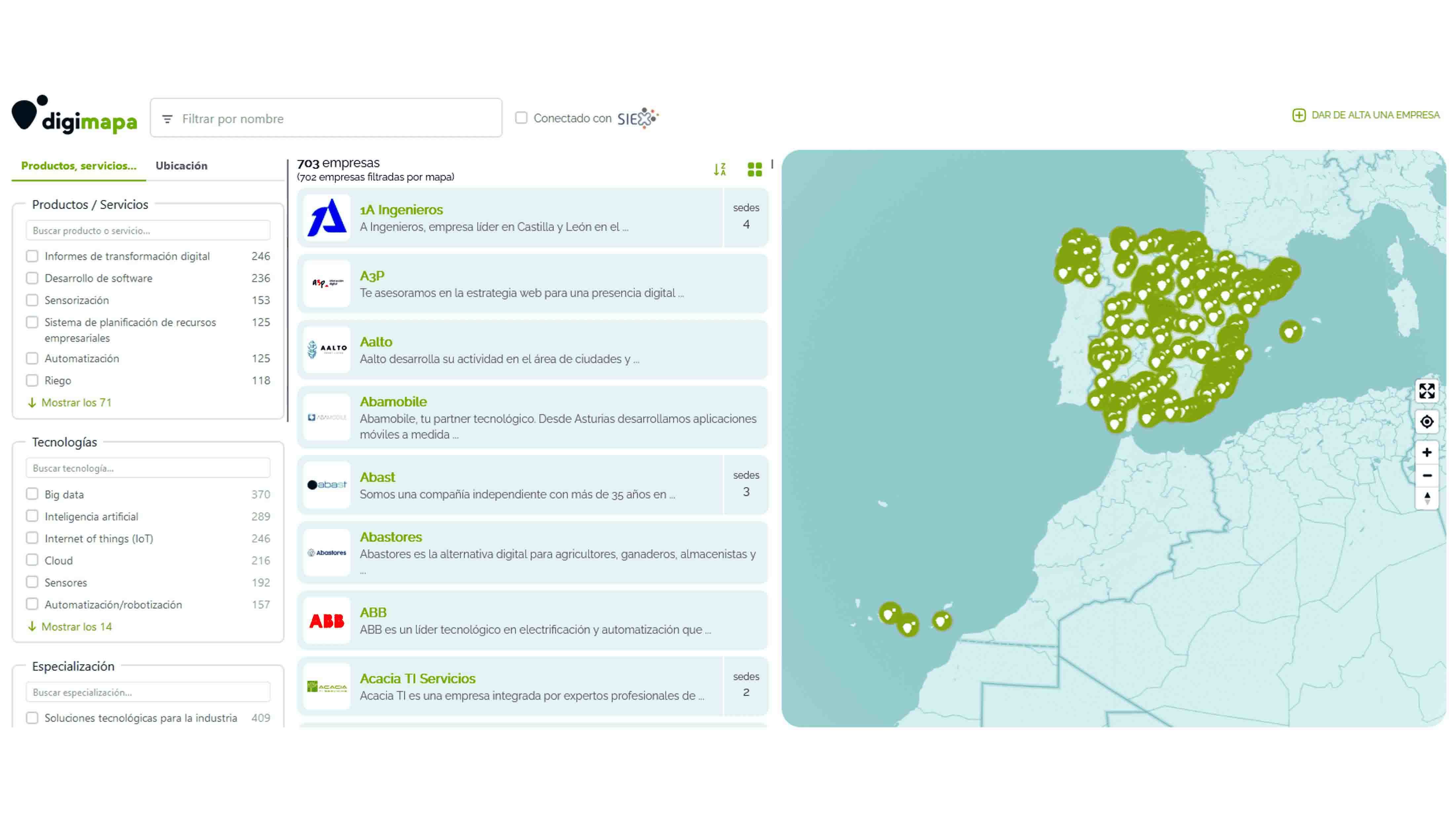Screen dimensions: 1456x820
Task: Click easternmost Canary Islands map marker
Action: [942, 621]
